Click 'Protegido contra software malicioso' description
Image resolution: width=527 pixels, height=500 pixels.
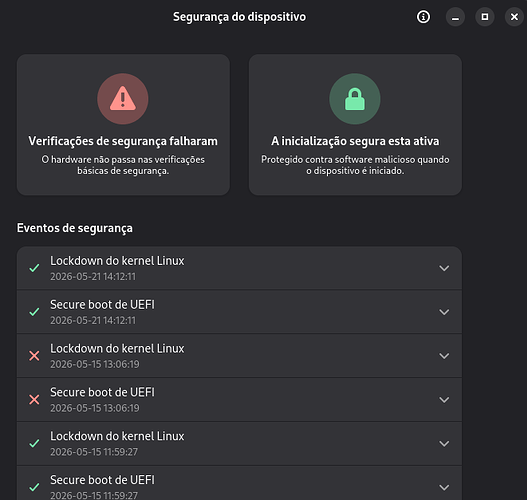click(x=355, y=165)
